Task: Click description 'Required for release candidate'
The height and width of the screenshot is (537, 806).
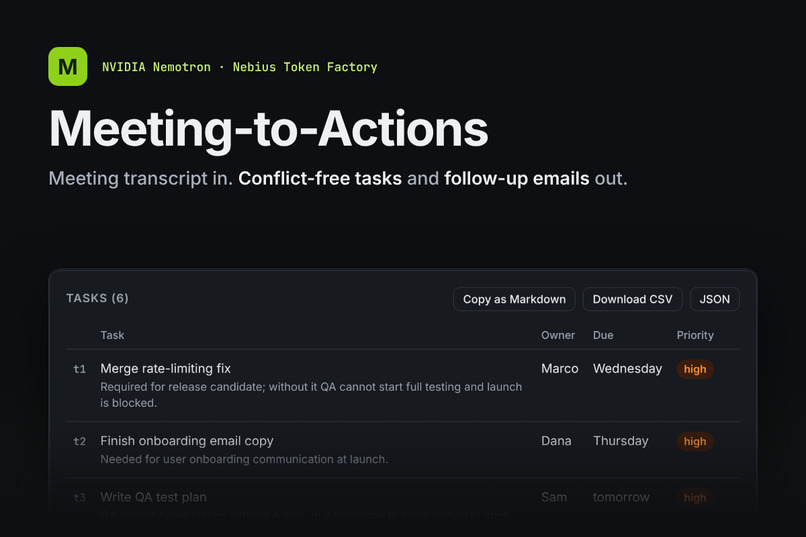Action: click(311, 395)
